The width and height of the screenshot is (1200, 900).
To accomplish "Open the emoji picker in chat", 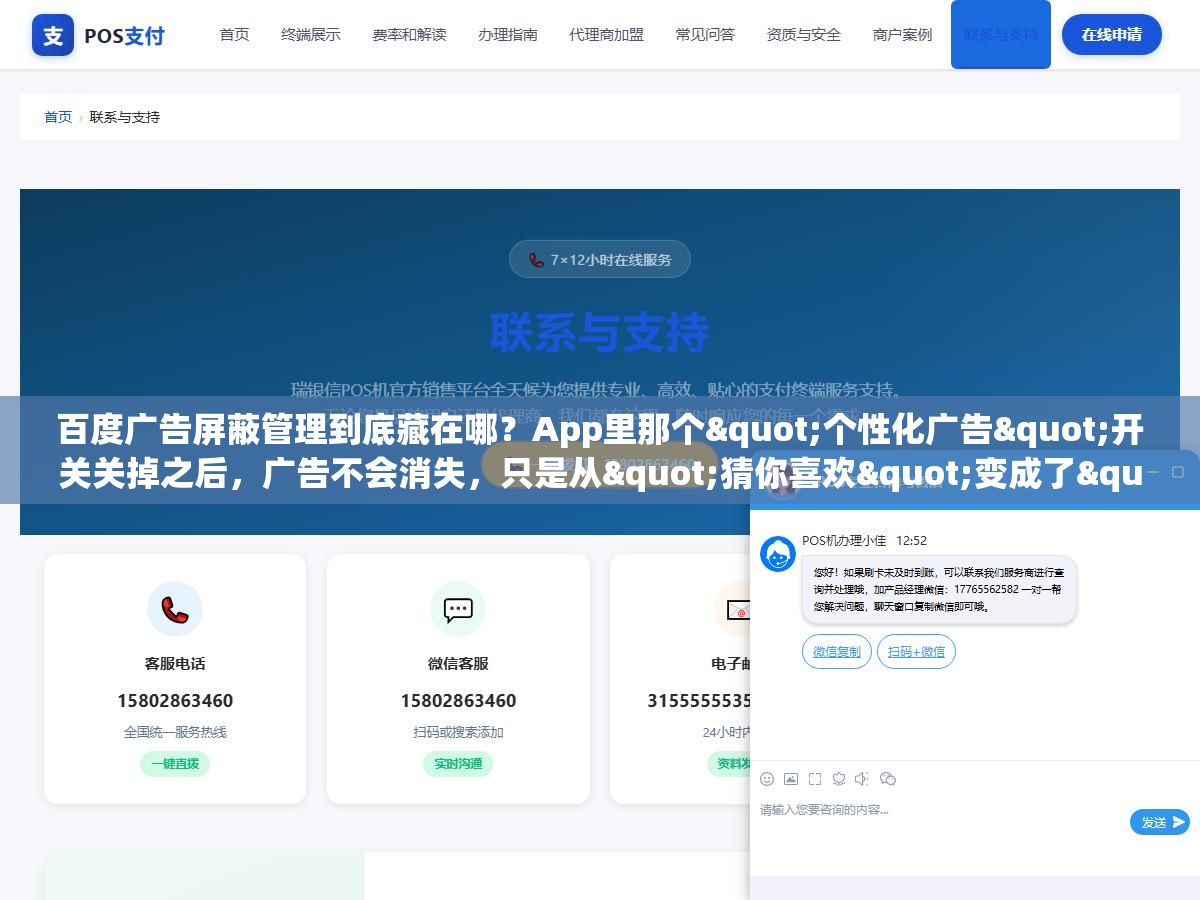I will pyautogui.click(x=767, y=778).
